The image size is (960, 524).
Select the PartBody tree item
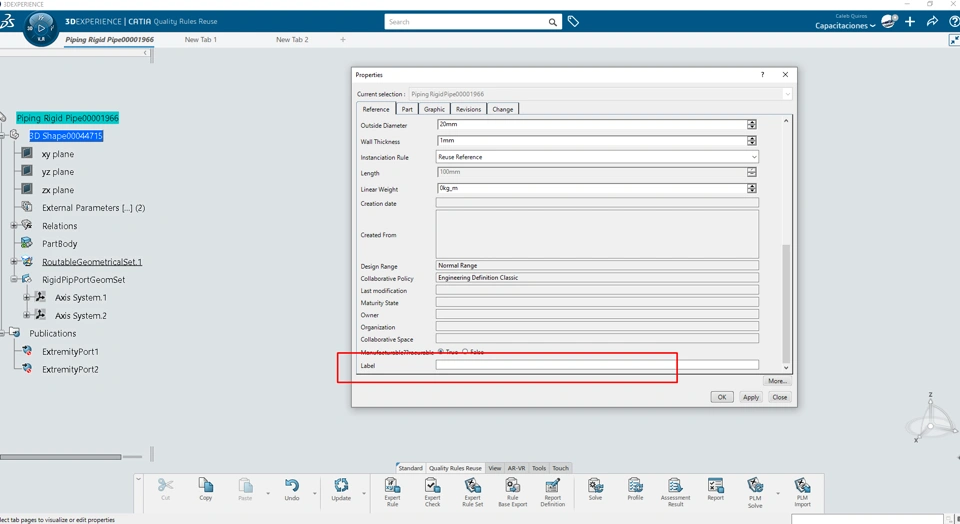[59, 244]
